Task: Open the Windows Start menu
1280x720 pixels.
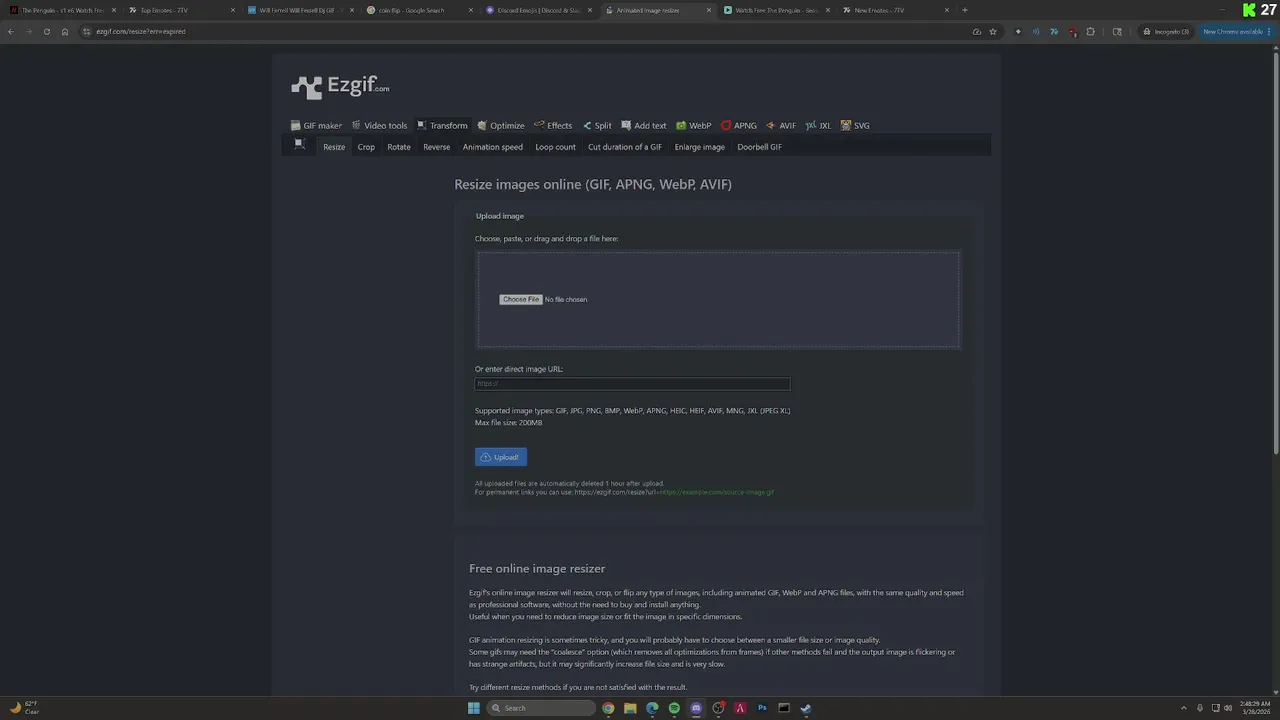Action: pos(474,708)
